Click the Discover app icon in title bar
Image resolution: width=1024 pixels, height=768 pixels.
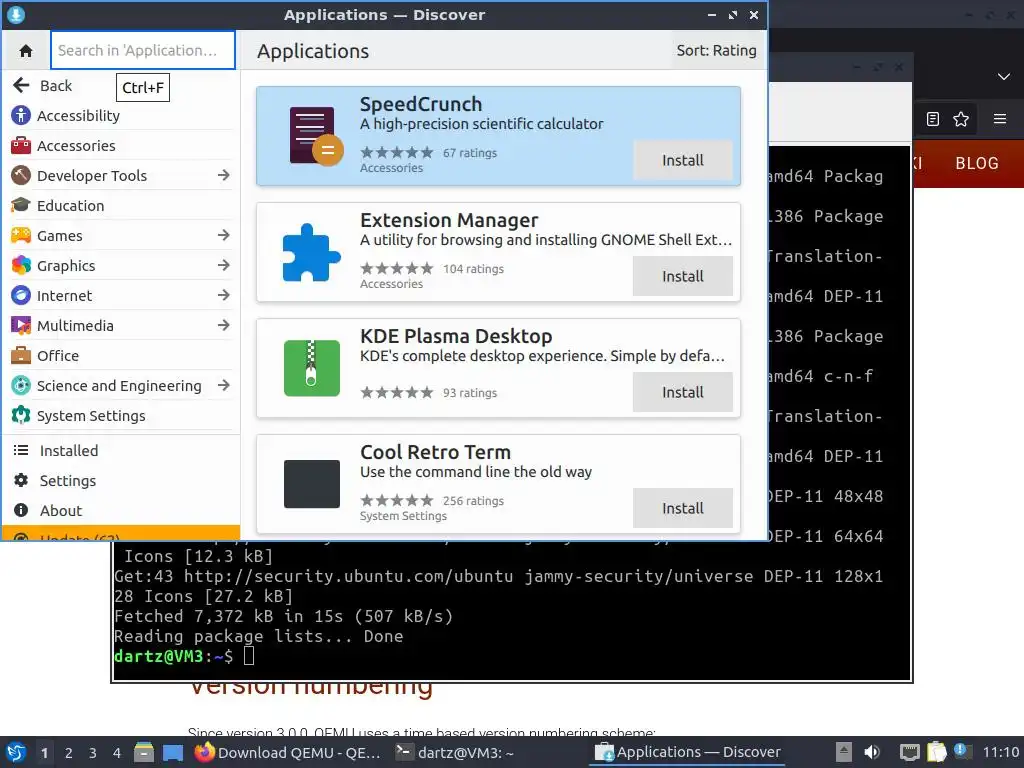coord(16,14)
